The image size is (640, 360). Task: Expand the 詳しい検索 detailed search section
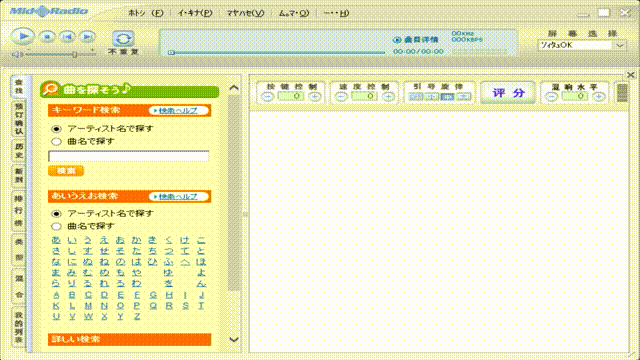click(x=129, y=340)
